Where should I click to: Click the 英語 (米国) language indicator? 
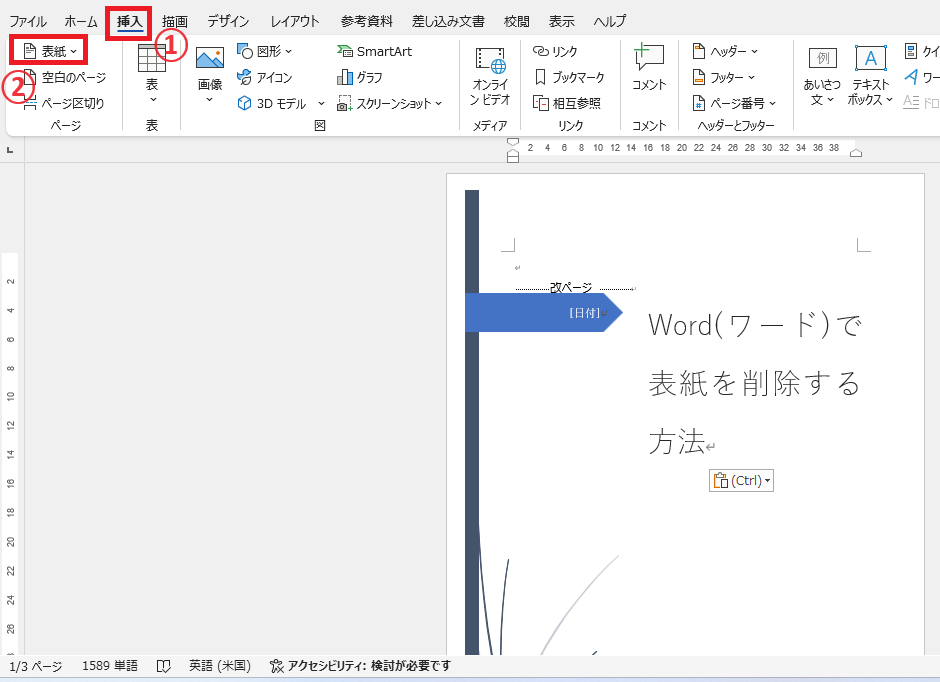pyautogui.click(x=219, y=666)
